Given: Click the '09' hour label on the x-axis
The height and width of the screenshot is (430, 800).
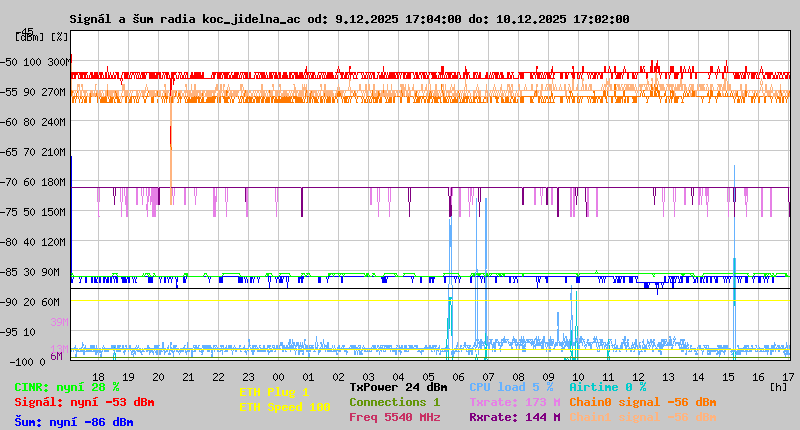Looking at the screenshot, I should 548,377.
